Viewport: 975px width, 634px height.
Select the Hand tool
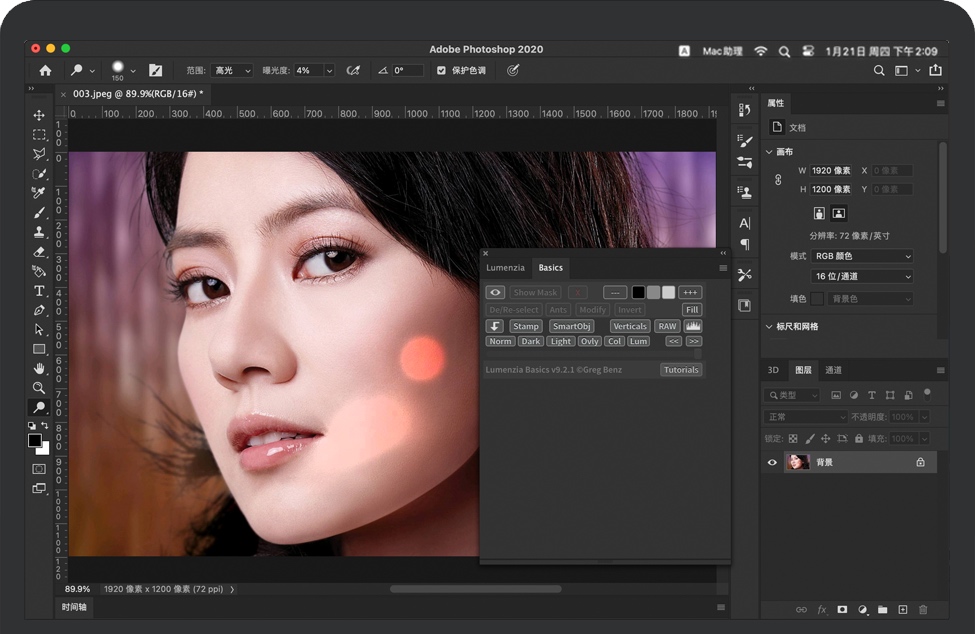point(39,369)
